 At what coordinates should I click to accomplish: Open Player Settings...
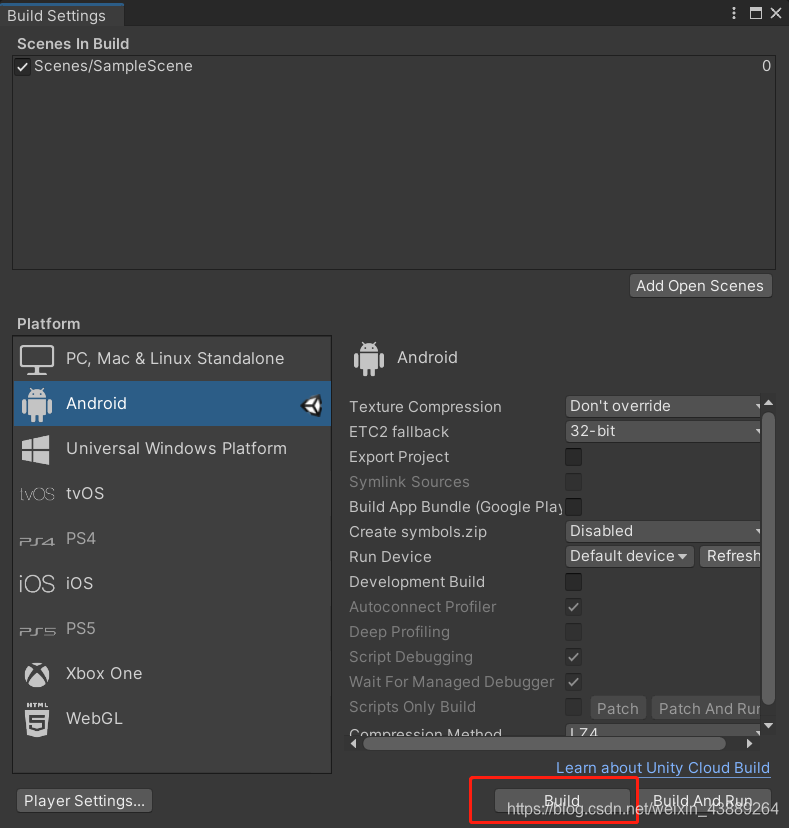tap(84, 801)
